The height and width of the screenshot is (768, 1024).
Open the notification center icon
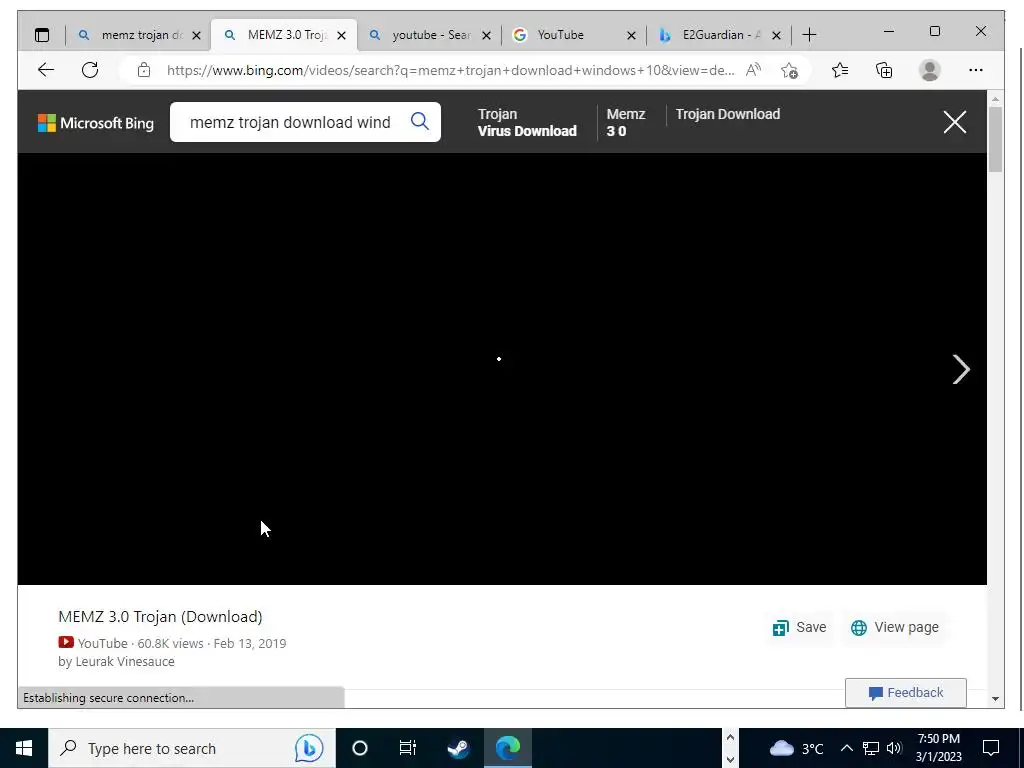point(991,748)
